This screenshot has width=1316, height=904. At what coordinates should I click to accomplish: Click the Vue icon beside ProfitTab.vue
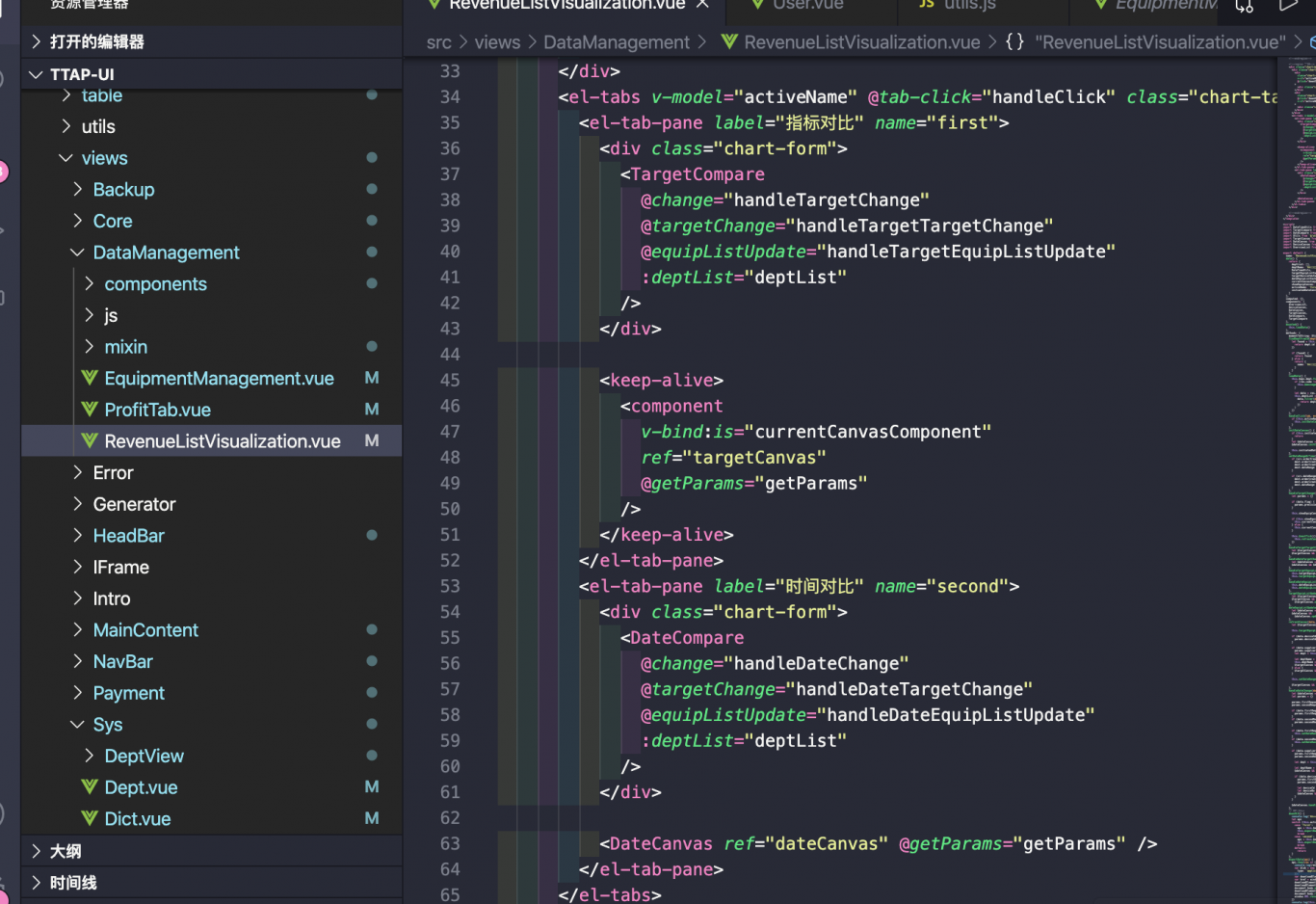(x=90, y=410)
